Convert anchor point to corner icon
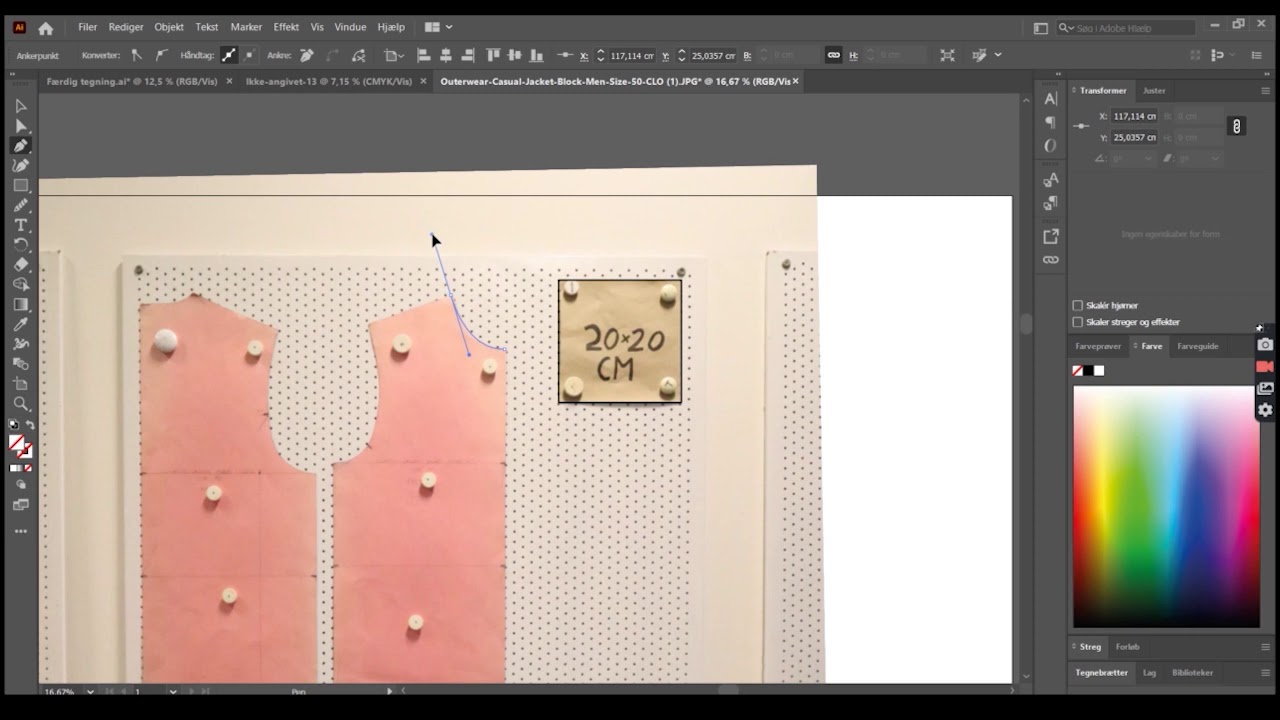Viewport: 1280px width, 720px height. point(136,55)
